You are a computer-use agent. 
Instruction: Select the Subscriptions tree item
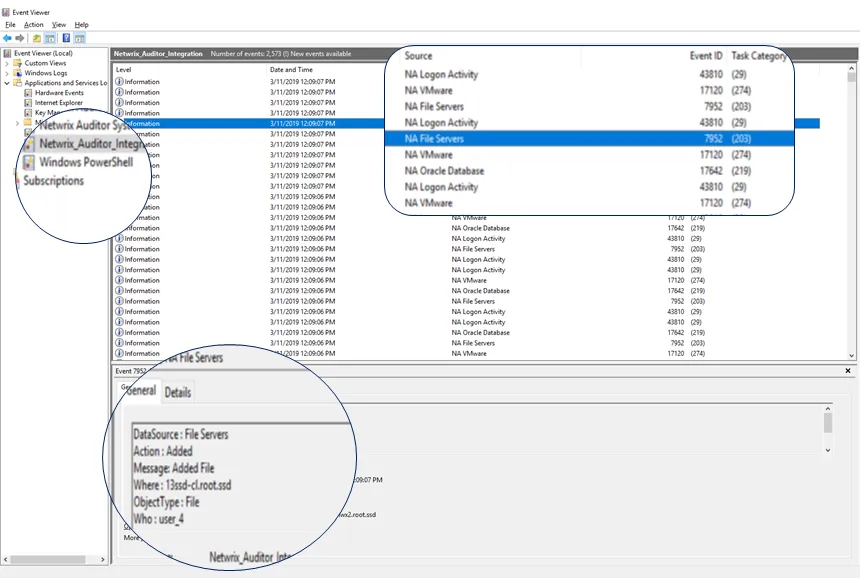click(53, 180)
